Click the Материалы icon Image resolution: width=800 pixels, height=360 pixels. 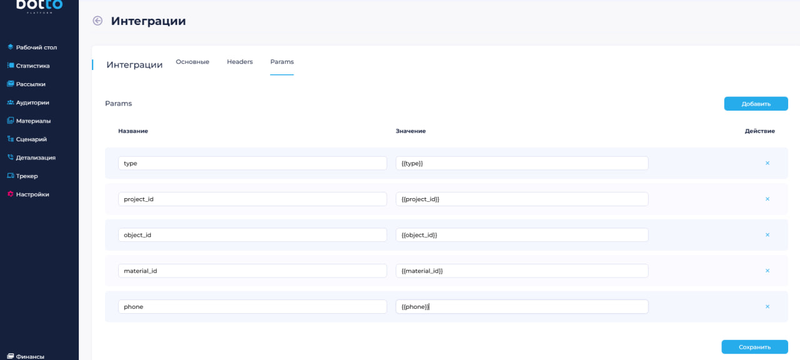[10, 120]
